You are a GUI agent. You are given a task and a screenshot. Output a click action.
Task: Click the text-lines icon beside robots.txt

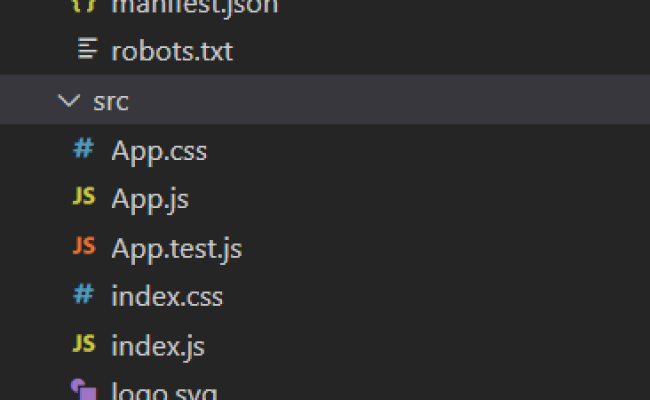pos(87,48)
